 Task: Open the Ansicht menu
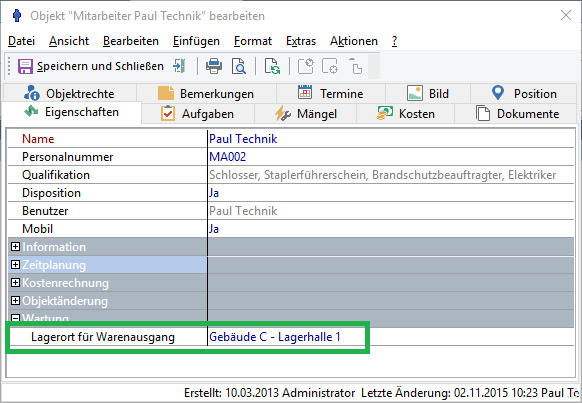pyautogui.click(x=69, y=41)
